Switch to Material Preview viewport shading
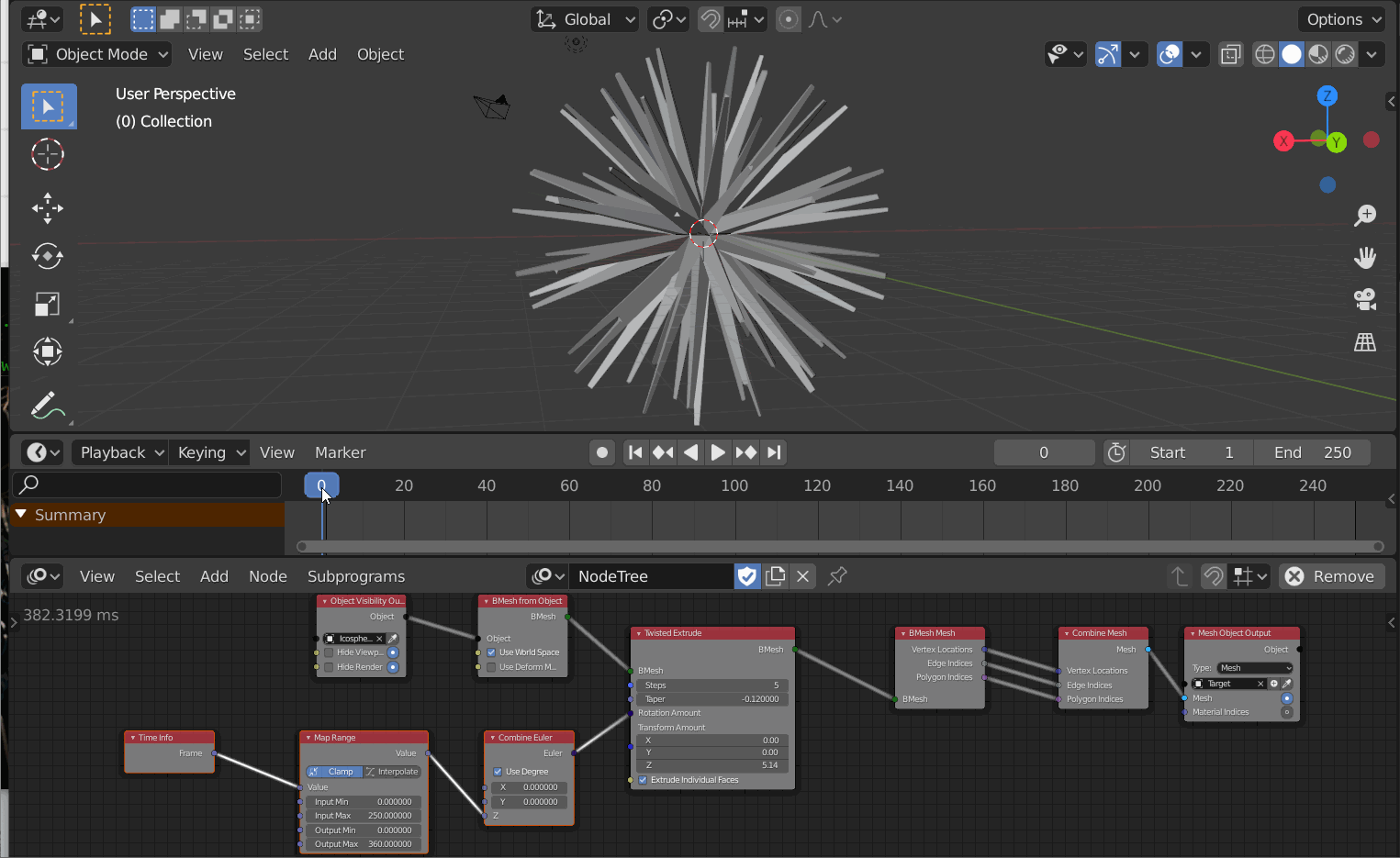 pyautogui.click(x=1318, y=53)
